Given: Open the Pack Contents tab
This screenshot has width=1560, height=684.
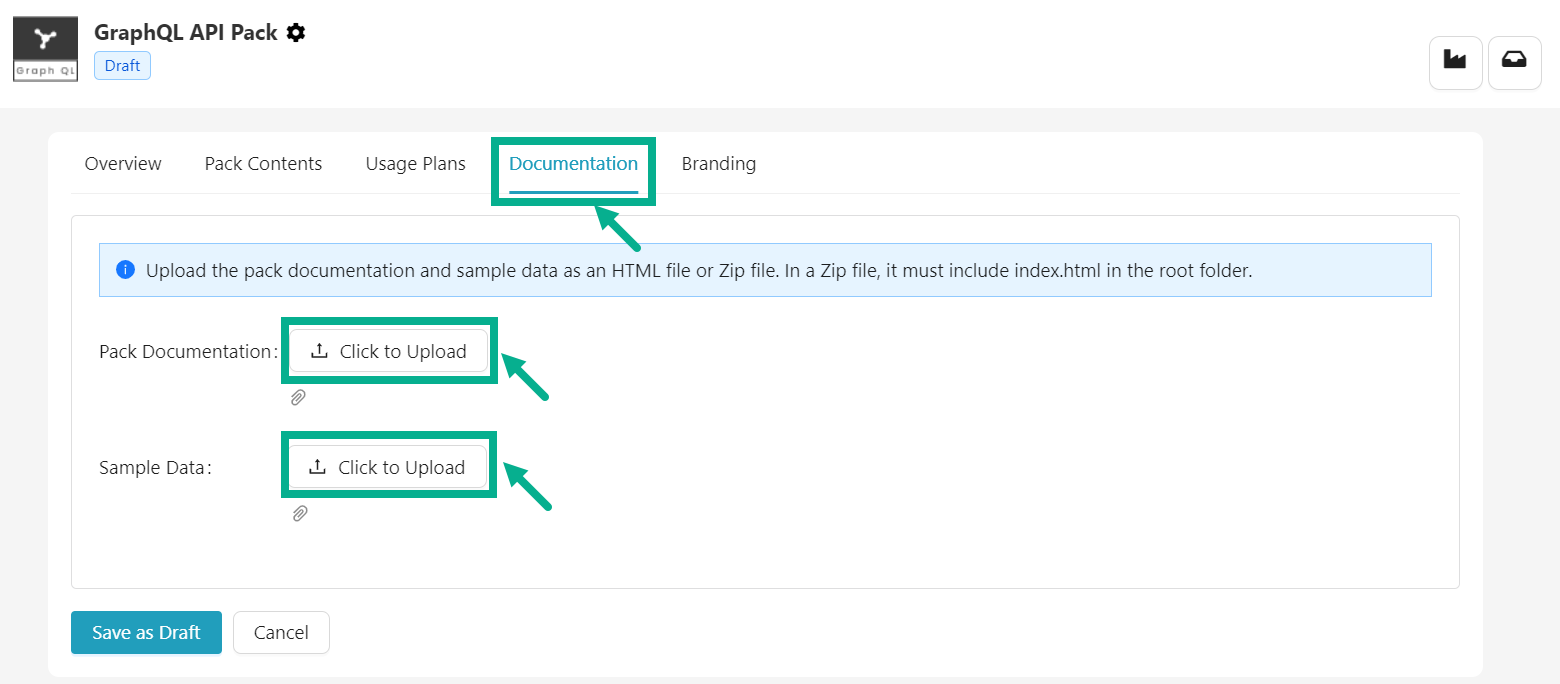Looking at the screenshot, I should (263, 163).
